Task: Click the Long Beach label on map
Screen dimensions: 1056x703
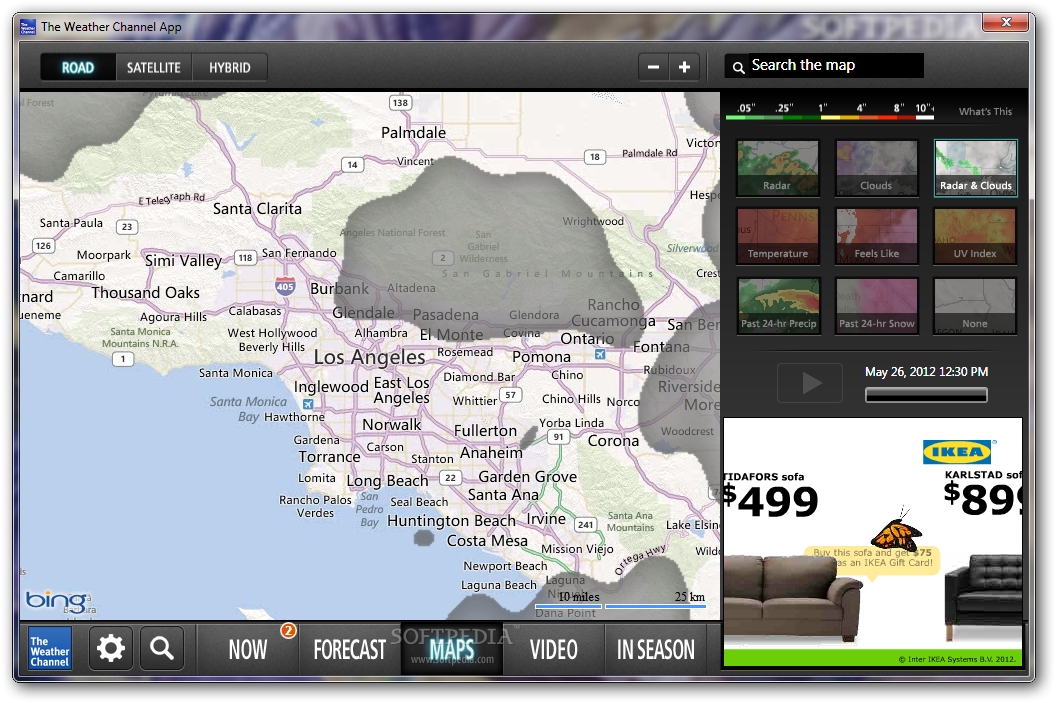Action: click(387, 481)
